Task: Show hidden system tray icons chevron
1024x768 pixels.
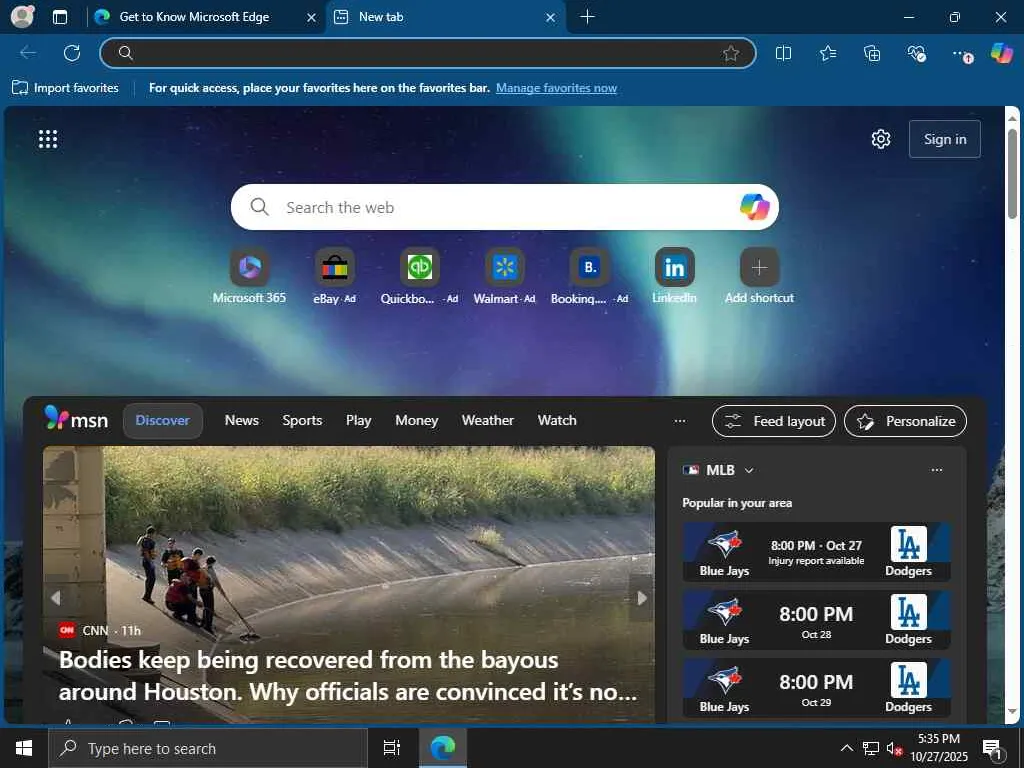Action: (846, 748)
